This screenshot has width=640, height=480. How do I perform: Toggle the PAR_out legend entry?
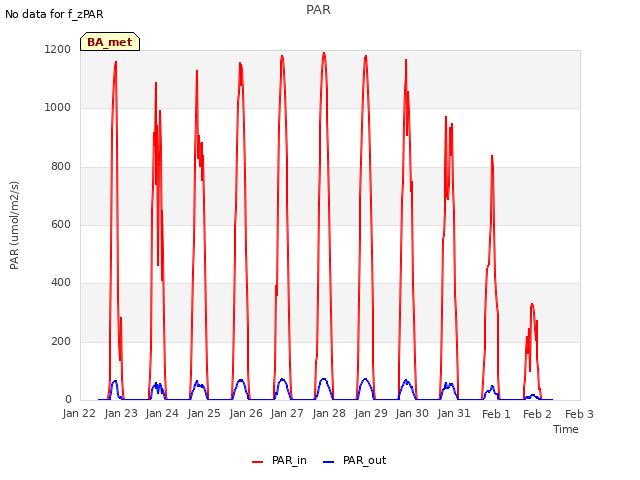click(x=354, y=461)
